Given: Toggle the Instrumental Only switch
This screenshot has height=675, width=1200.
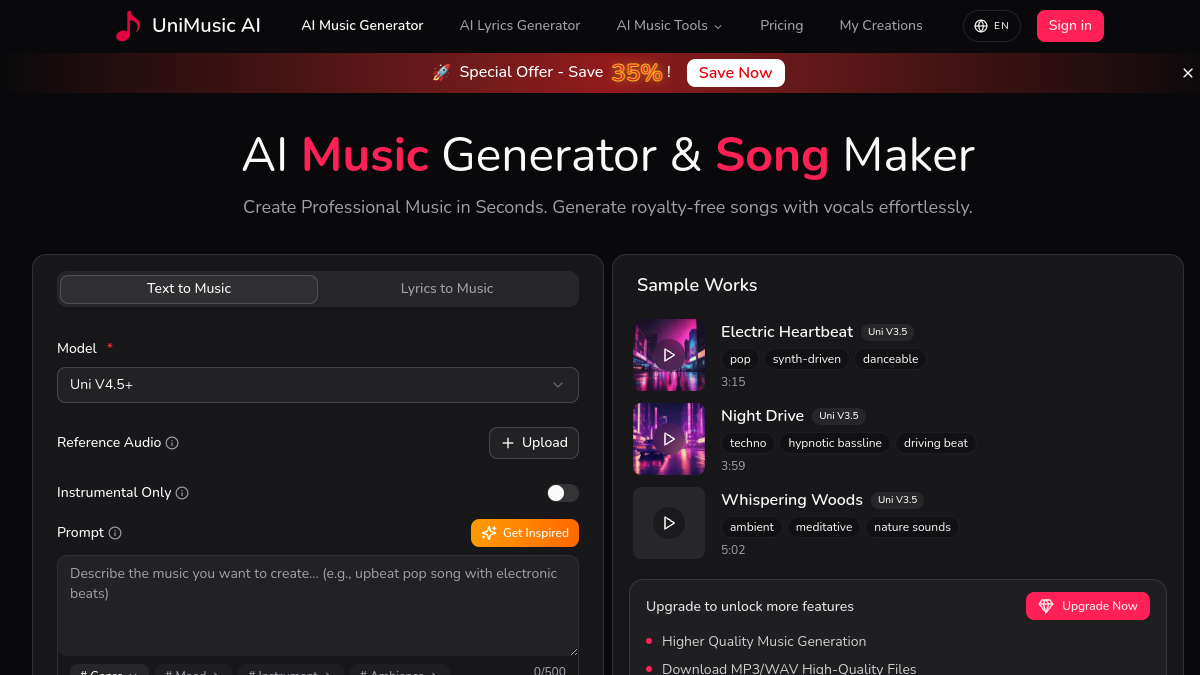Looking at the screenshot, I should click(x=562, y=493).
